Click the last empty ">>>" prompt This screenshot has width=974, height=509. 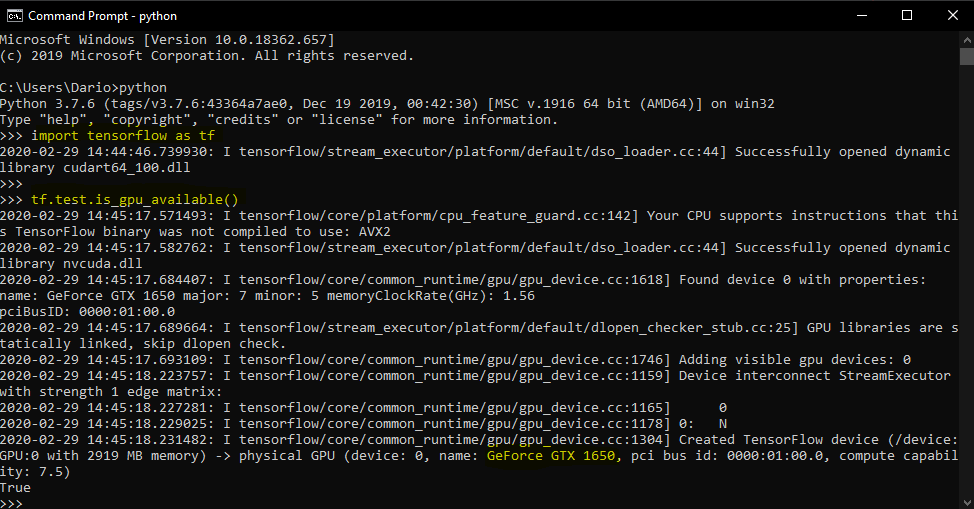pyautogui.click(x=12, y=503)
